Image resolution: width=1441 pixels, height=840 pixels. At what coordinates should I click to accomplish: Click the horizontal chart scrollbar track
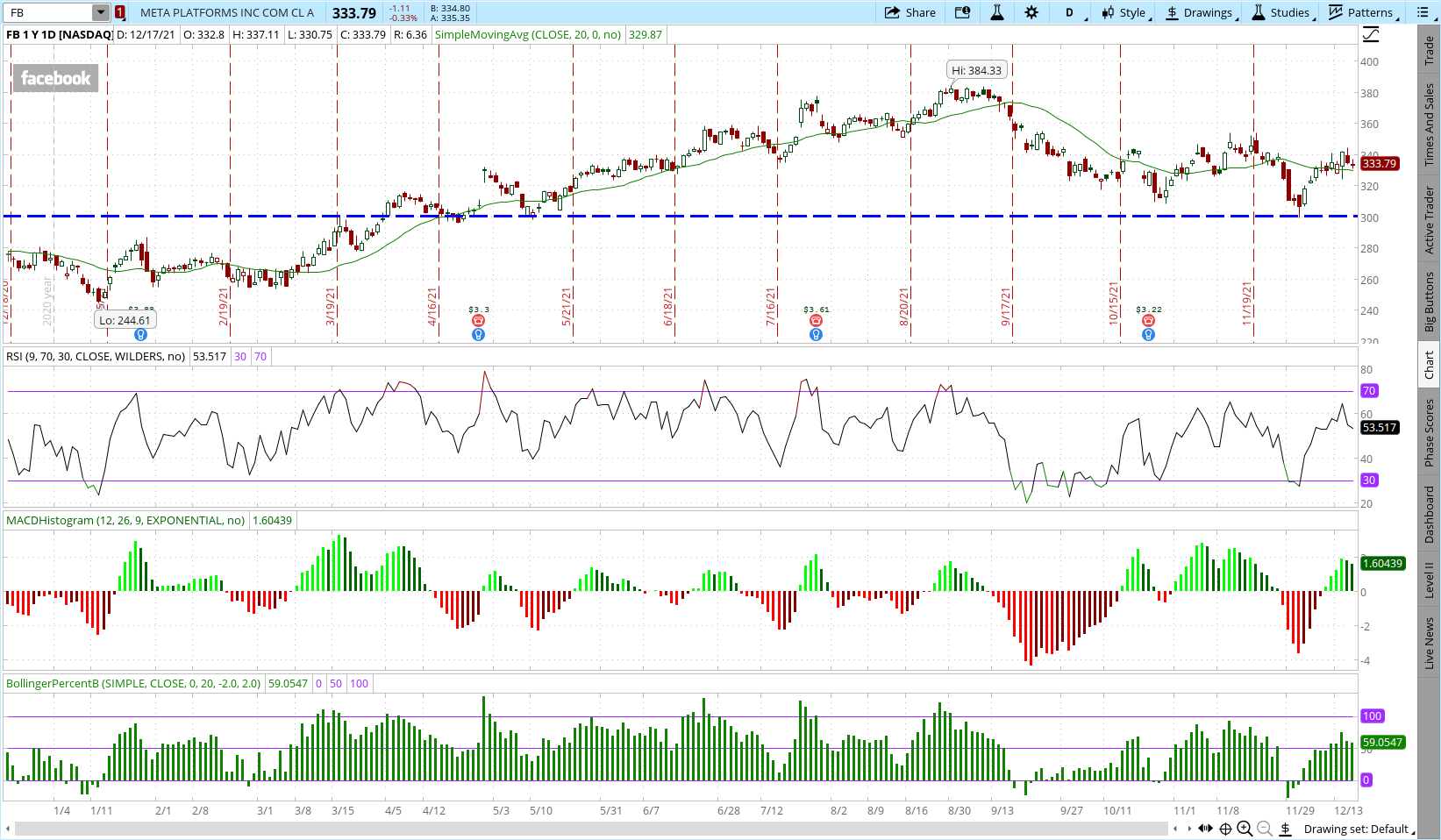591,829
